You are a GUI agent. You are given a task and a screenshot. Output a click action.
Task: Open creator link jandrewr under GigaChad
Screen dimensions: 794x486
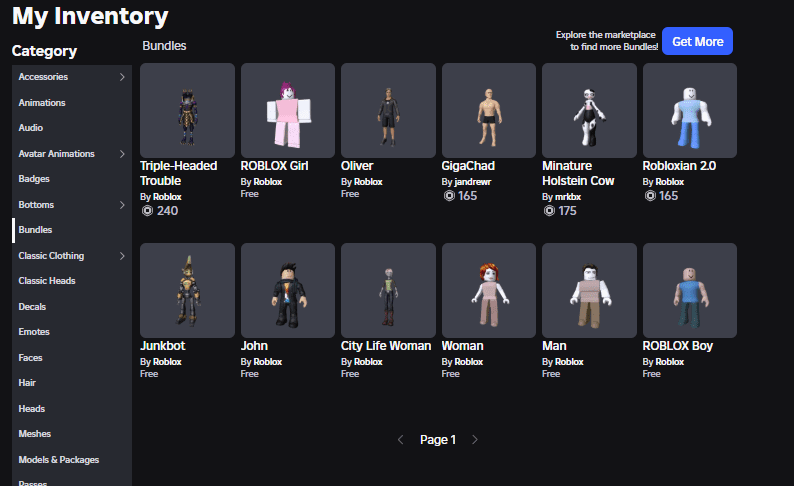pos(471,182)
